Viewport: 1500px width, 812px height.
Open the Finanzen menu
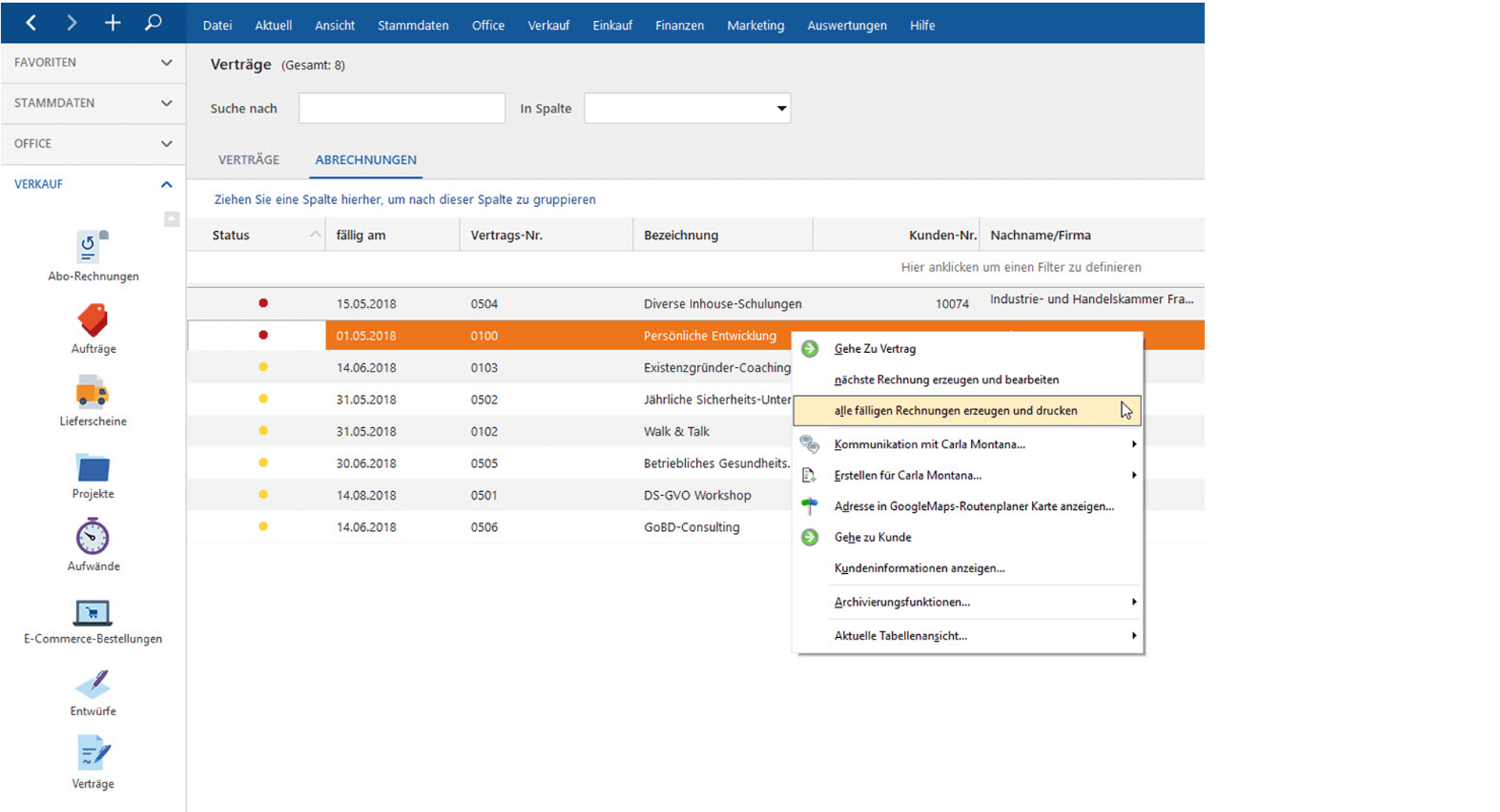[x=680, y=25]
